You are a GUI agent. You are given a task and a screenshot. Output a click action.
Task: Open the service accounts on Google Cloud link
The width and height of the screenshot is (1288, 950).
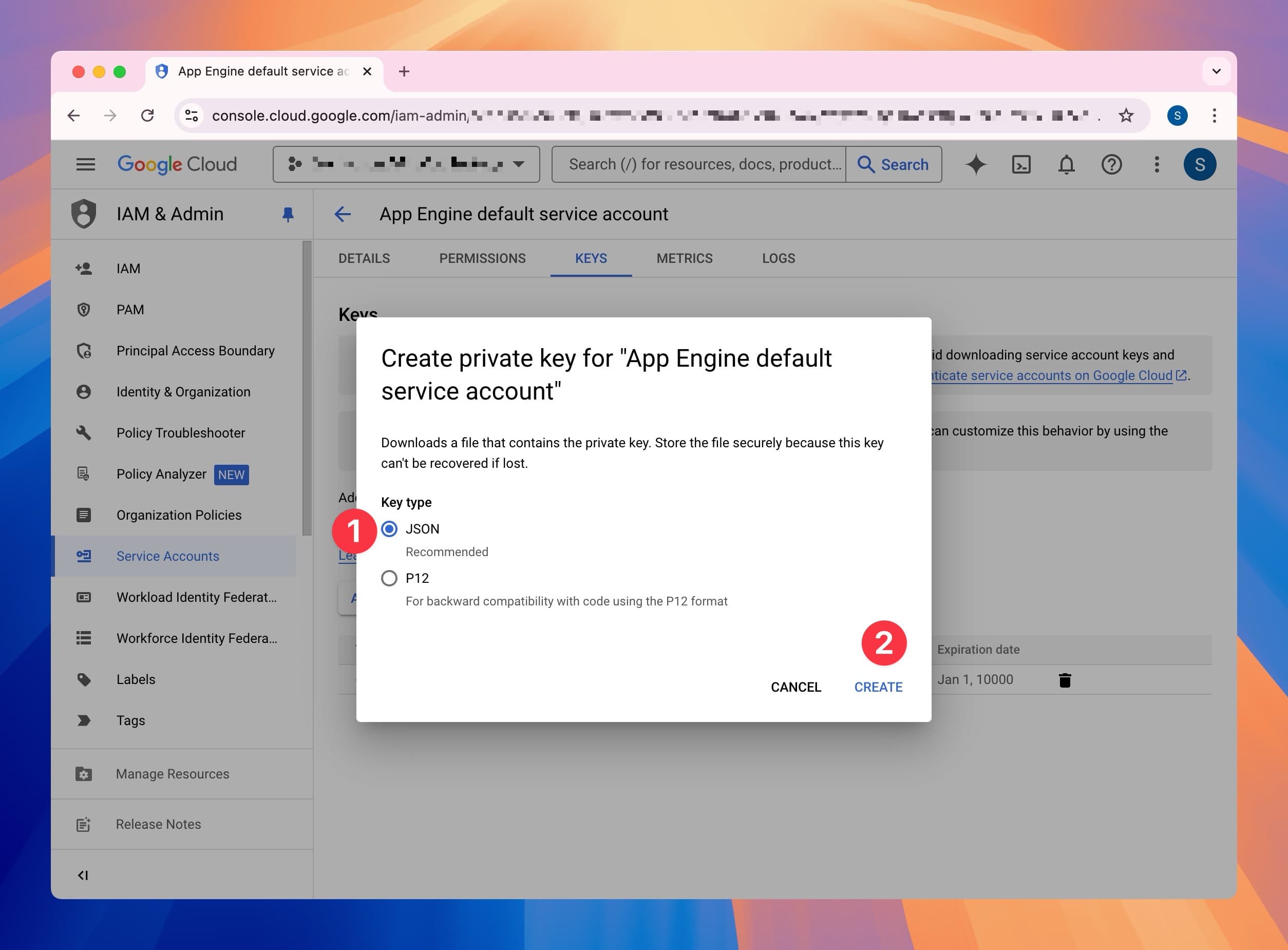click(x=1058, y=375)
